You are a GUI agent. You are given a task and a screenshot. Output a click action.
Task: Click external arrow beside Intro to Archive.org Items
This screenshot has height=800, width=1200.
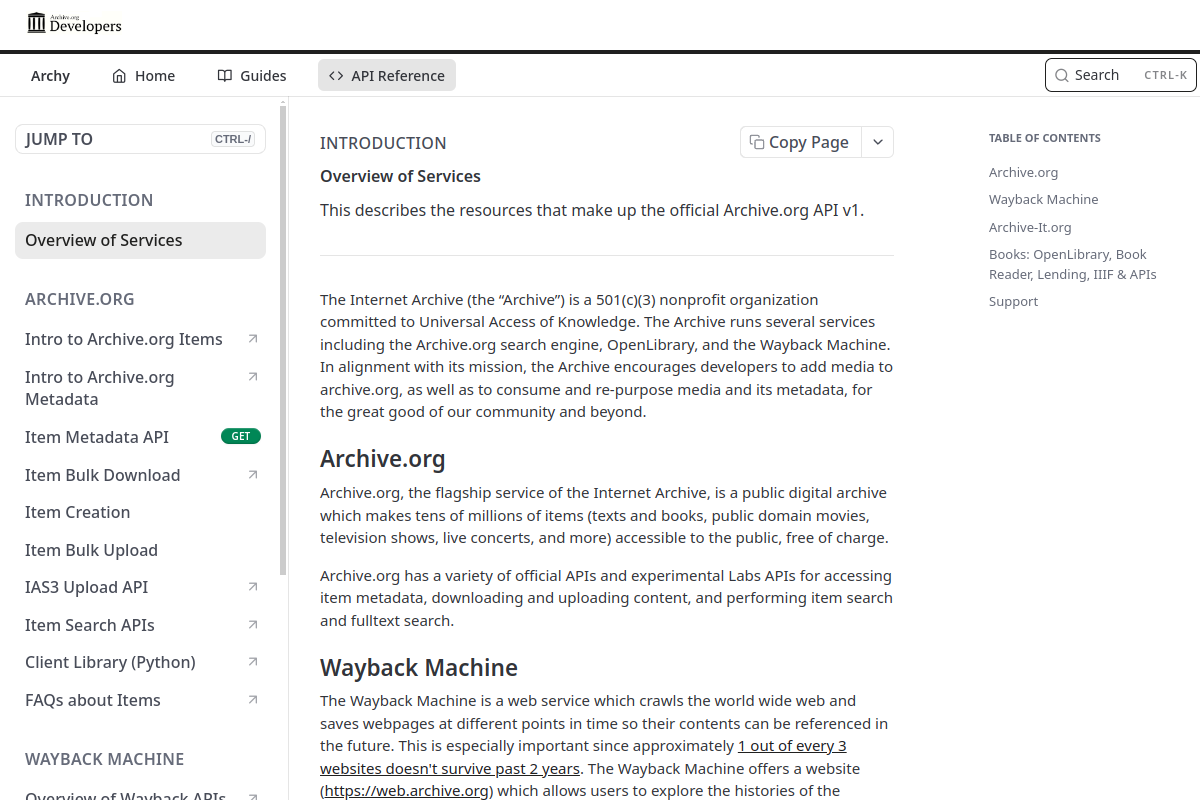253,339
